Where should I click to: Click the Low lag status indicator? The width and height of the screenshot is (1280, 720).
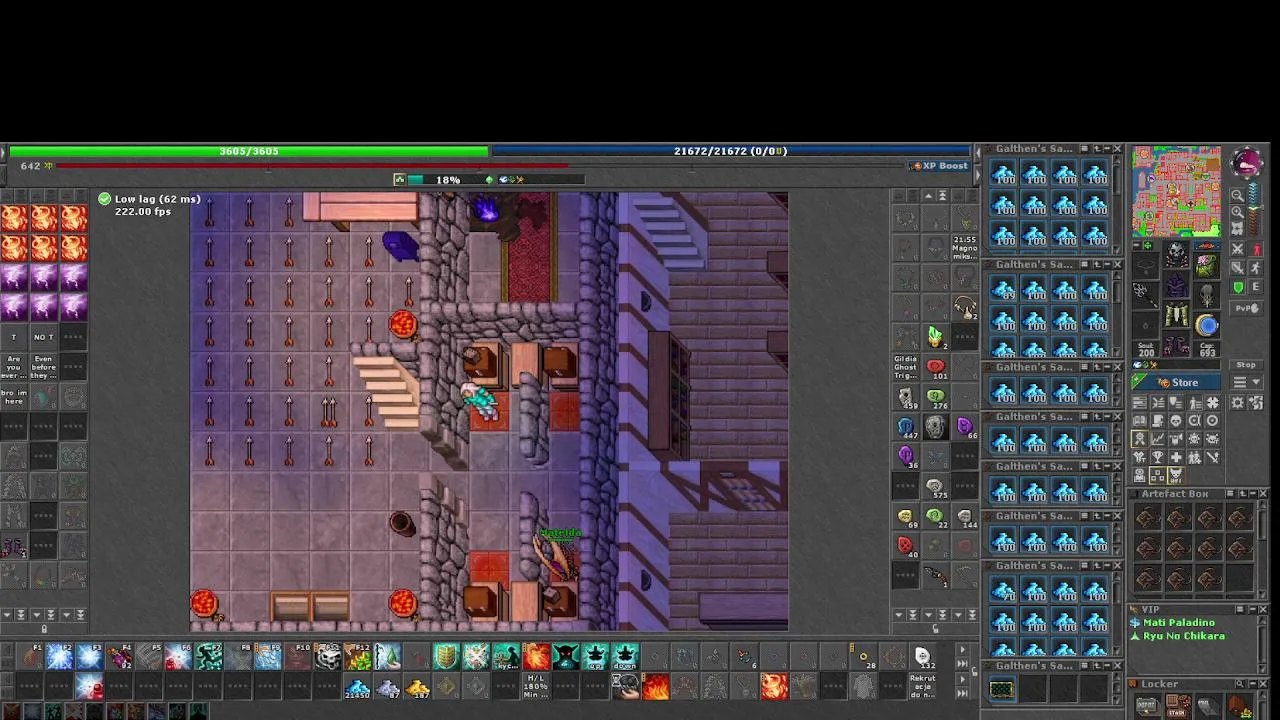pyautogui.click(x=150, y=199)
